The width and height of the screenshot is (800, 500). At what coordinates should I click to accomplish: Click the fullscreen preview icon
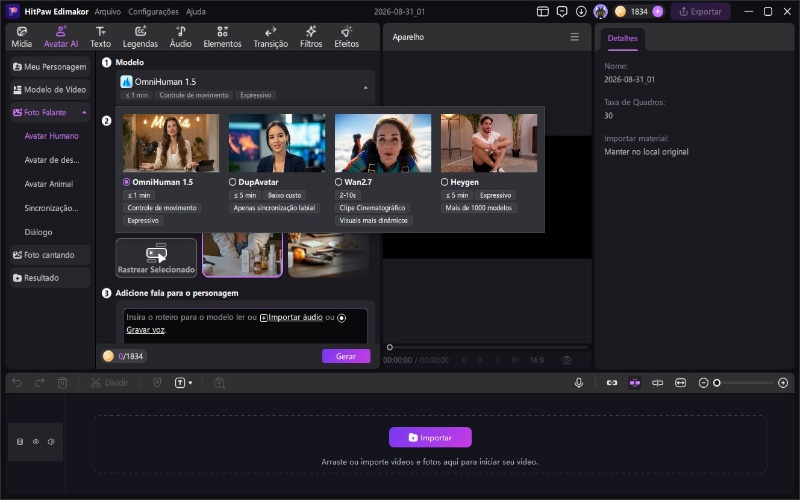(x=584, y=360)
